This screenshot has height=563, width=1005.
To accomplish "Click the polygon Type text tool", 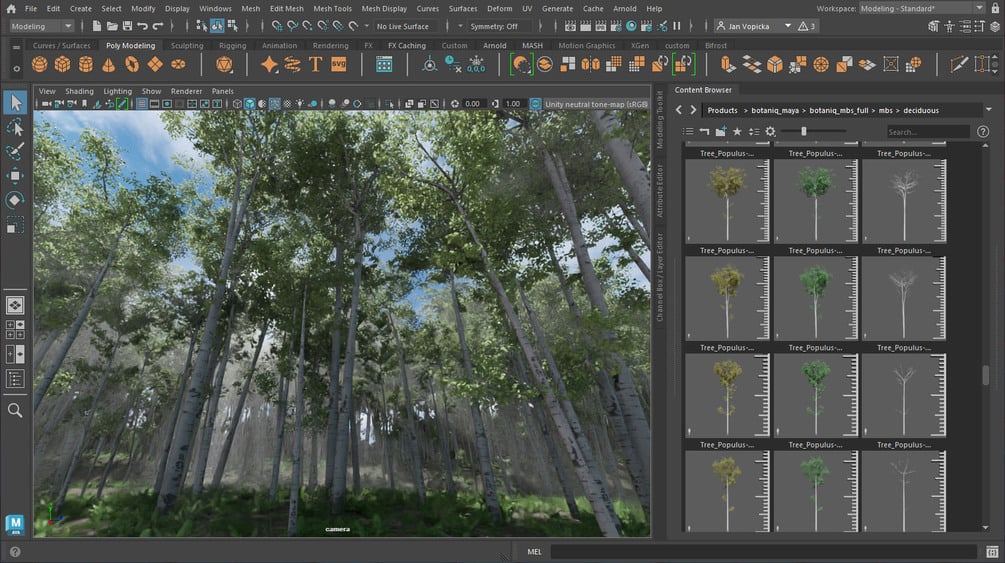I will coord(315,64).
